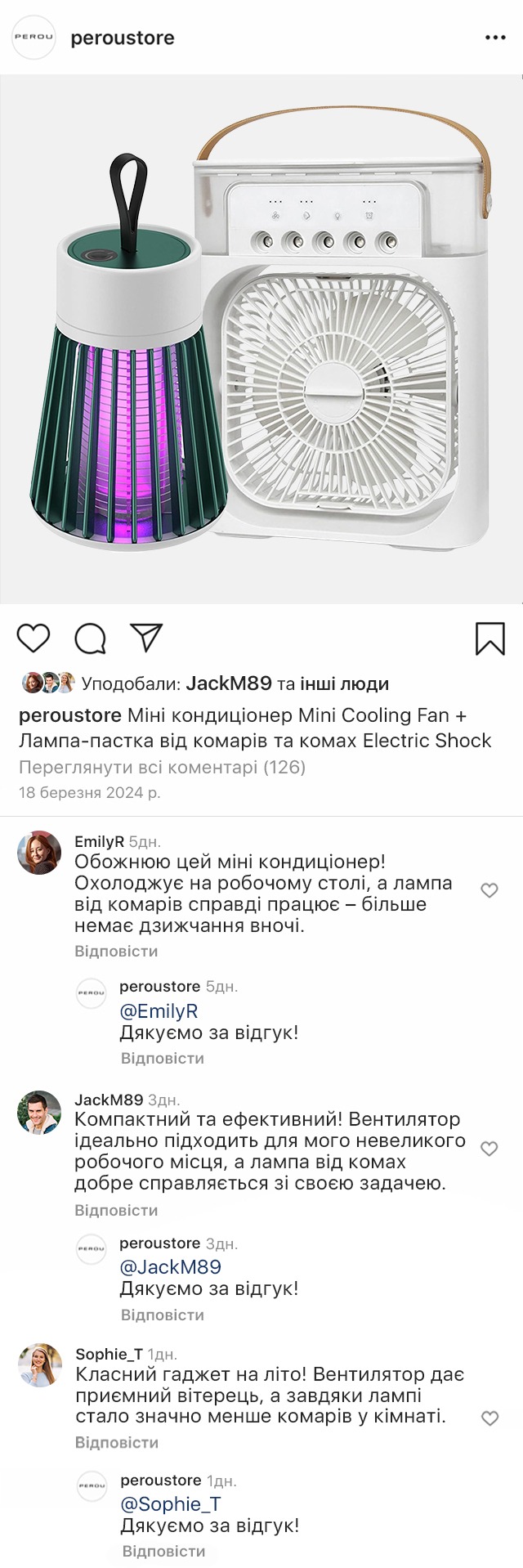The height and width of the screenshot is (1568, 523).
Task: Reply to JackM89's comment via Відповісти
Action: pyautogui.click(x=116, y=1211)
